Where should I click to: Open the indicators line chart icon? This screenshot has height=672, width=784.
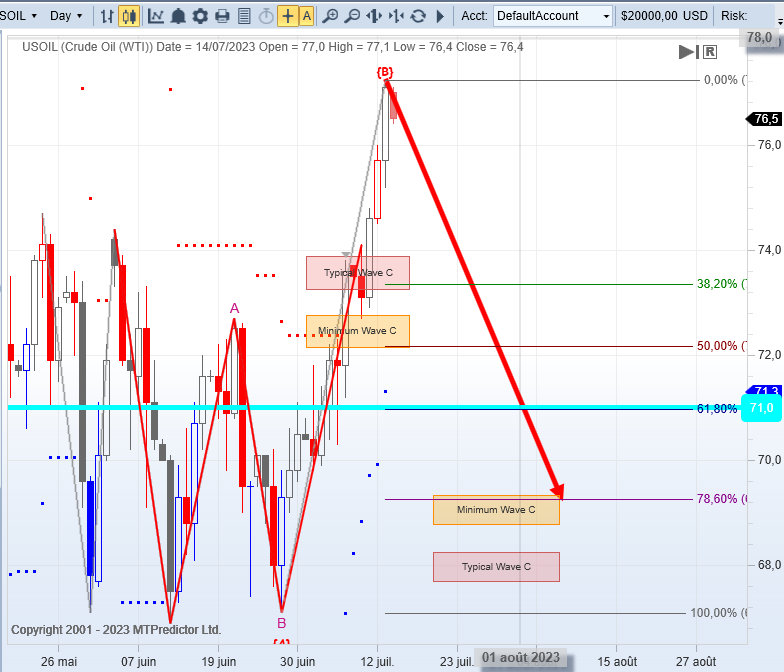point(156,16)
